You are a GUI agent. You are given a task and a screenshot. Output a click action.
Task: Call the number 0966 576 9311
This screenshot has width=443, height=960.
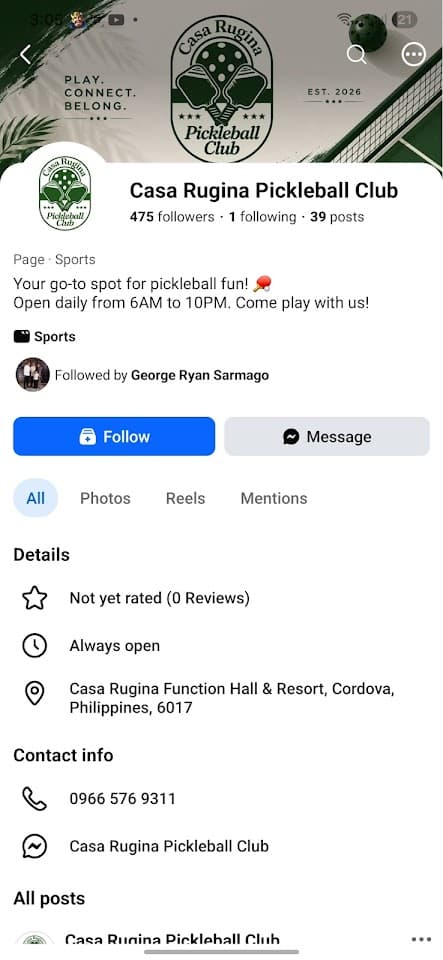coord(122,799)
